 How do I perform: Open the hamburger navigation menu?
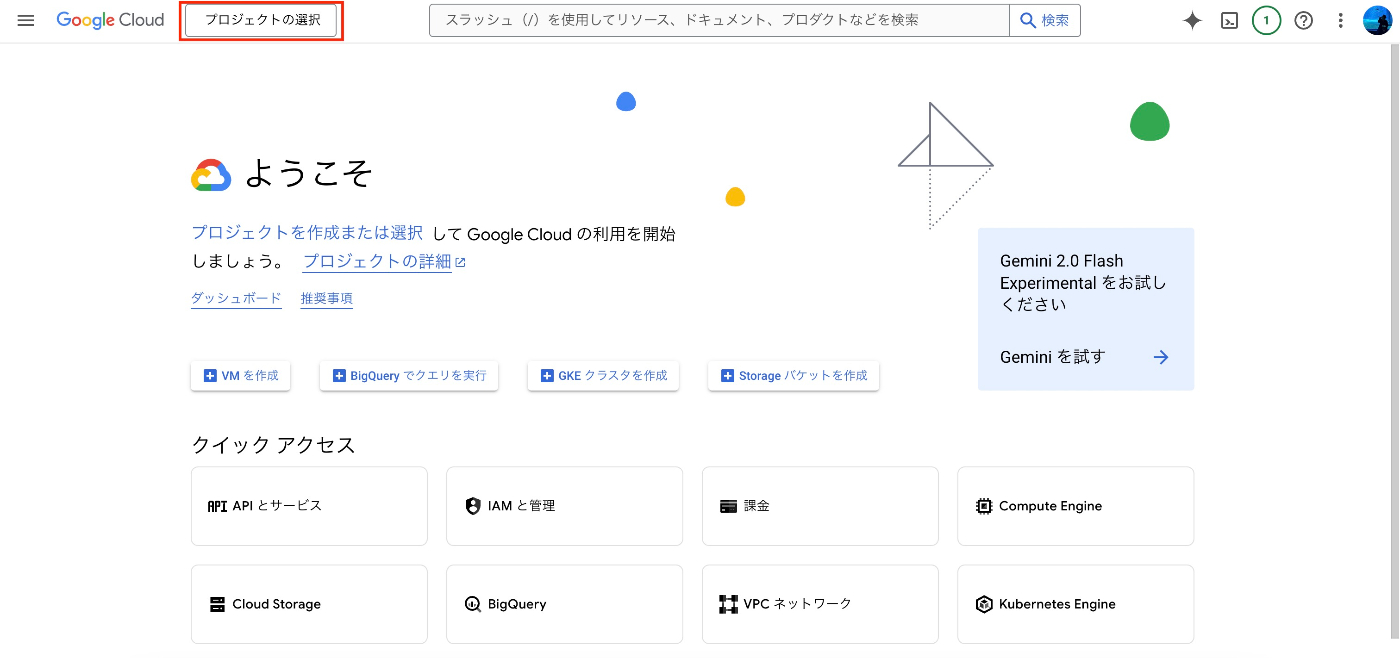(26, 20)
